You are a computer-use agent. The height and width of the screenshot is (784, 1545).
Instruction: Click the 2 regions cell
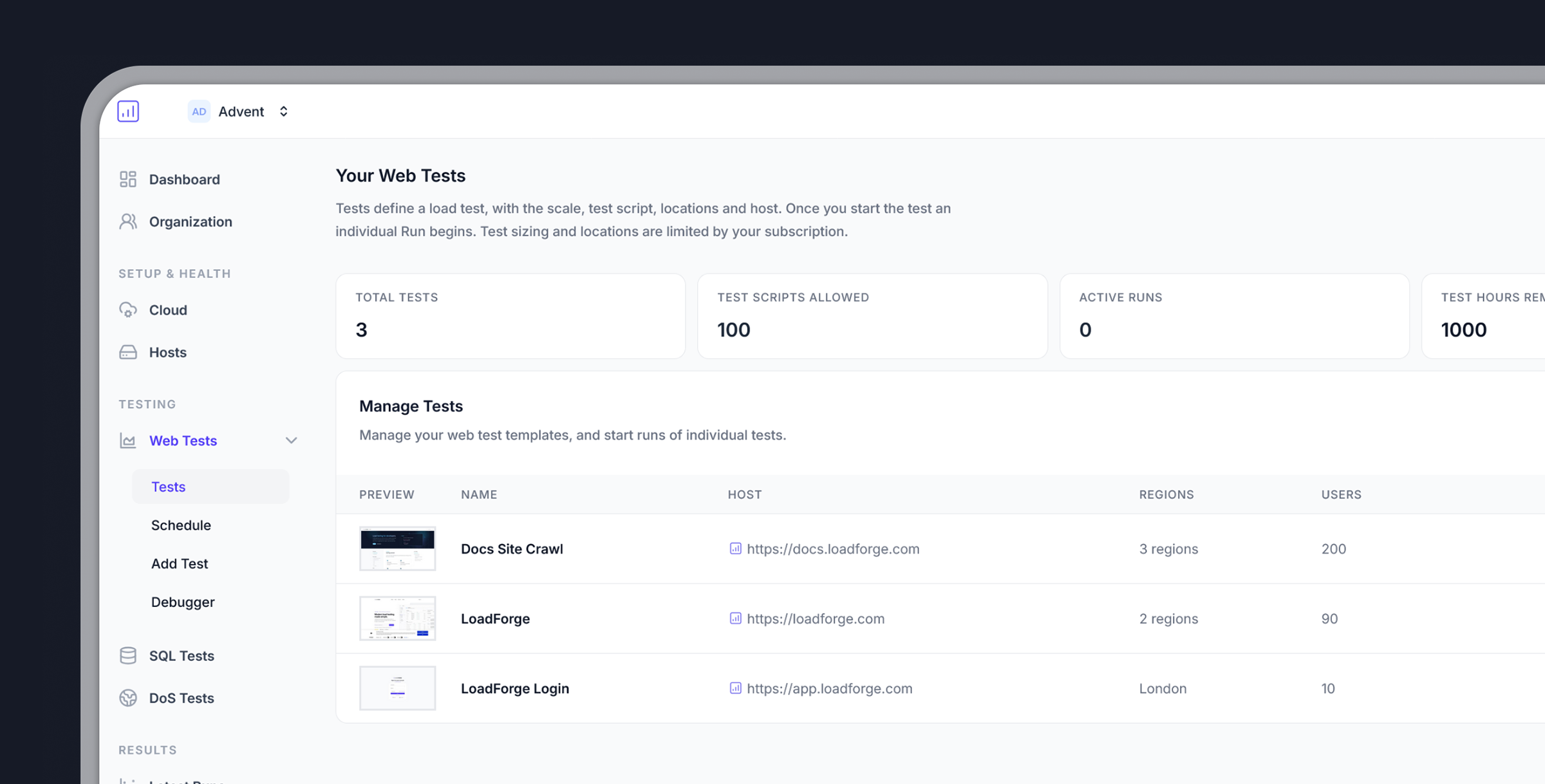pos(1168,619)
